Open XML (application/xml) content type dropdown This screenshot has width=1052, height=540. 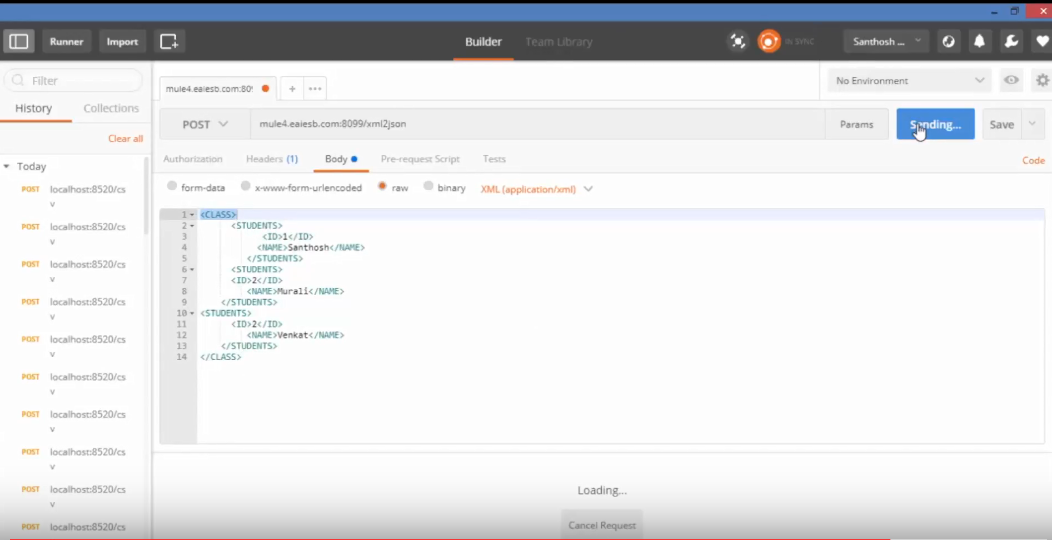tap(537, 188)
